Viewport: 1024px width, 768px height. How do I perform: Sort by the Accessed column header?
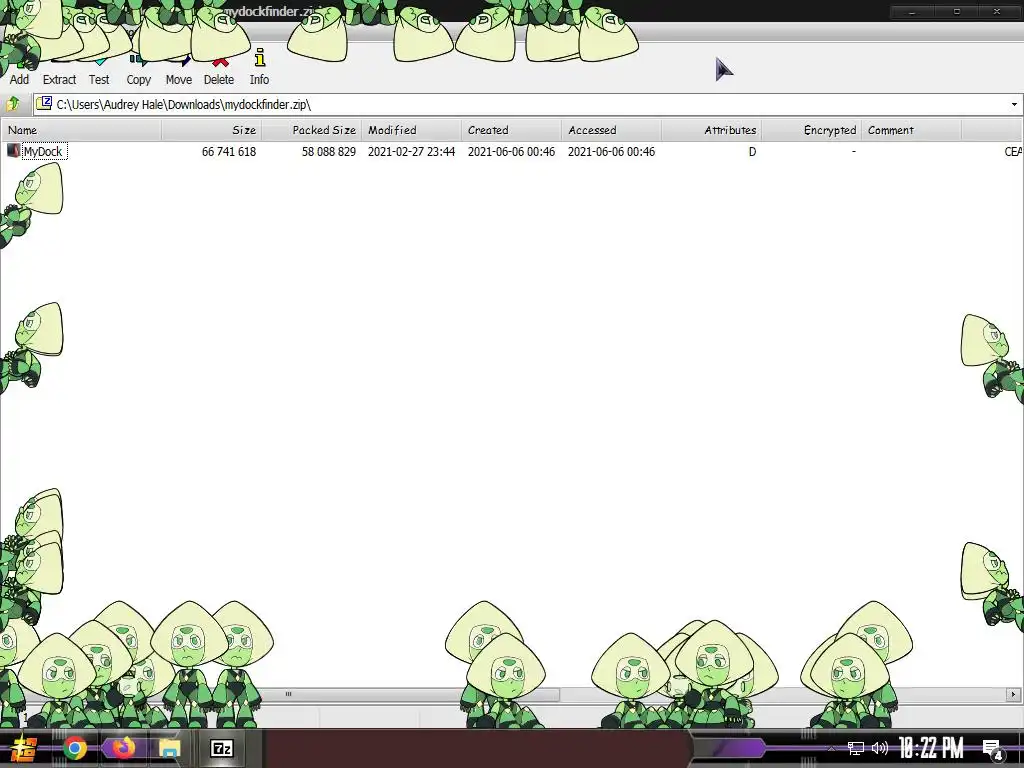pyautogui.click(x=611, y=130)
